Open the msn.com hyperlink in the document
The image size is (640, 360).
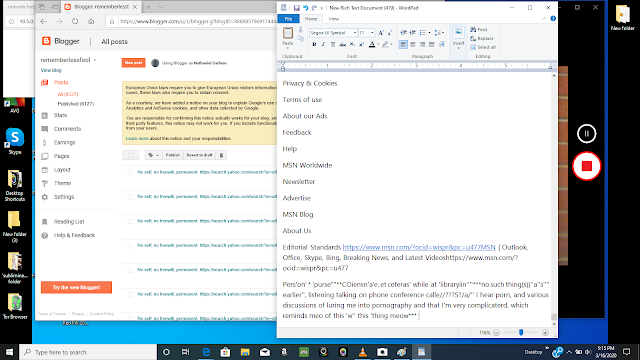[x=419, y=247]
